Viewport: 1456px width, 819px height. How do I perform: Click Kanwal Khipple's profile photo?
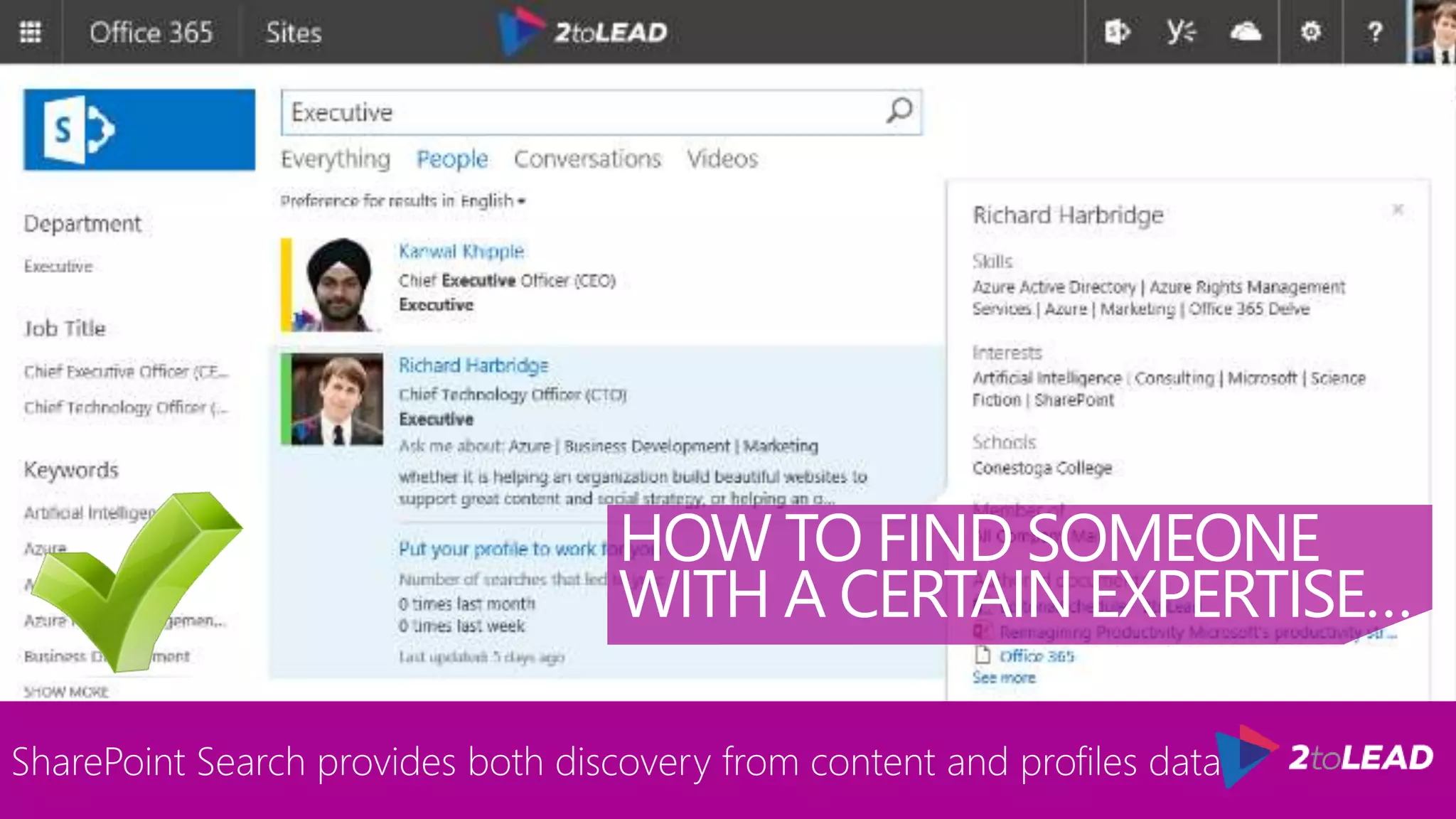338,285
